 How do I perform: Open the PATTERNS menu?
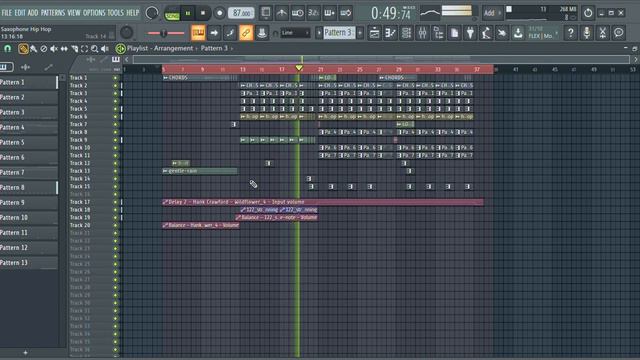(x=53, y=13)
